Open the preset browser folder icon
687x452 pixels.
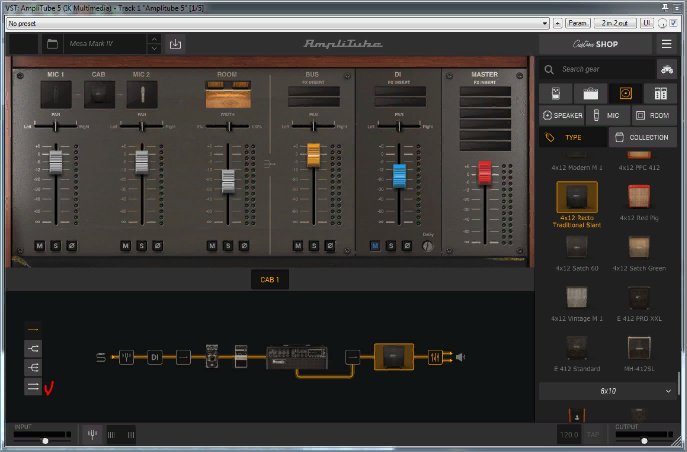53,44
